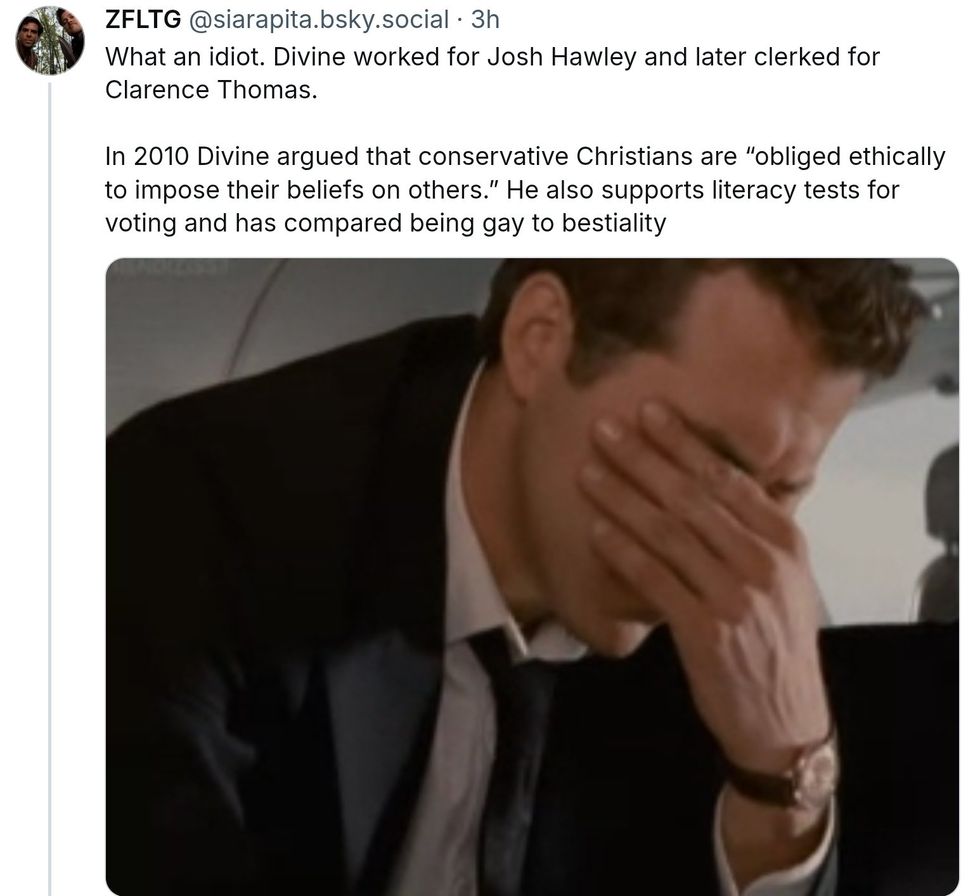This screenshot has height=896, width=980.
Task: Click the 'In 2010 Divine argued' paragraph
Action: (525, 189)
